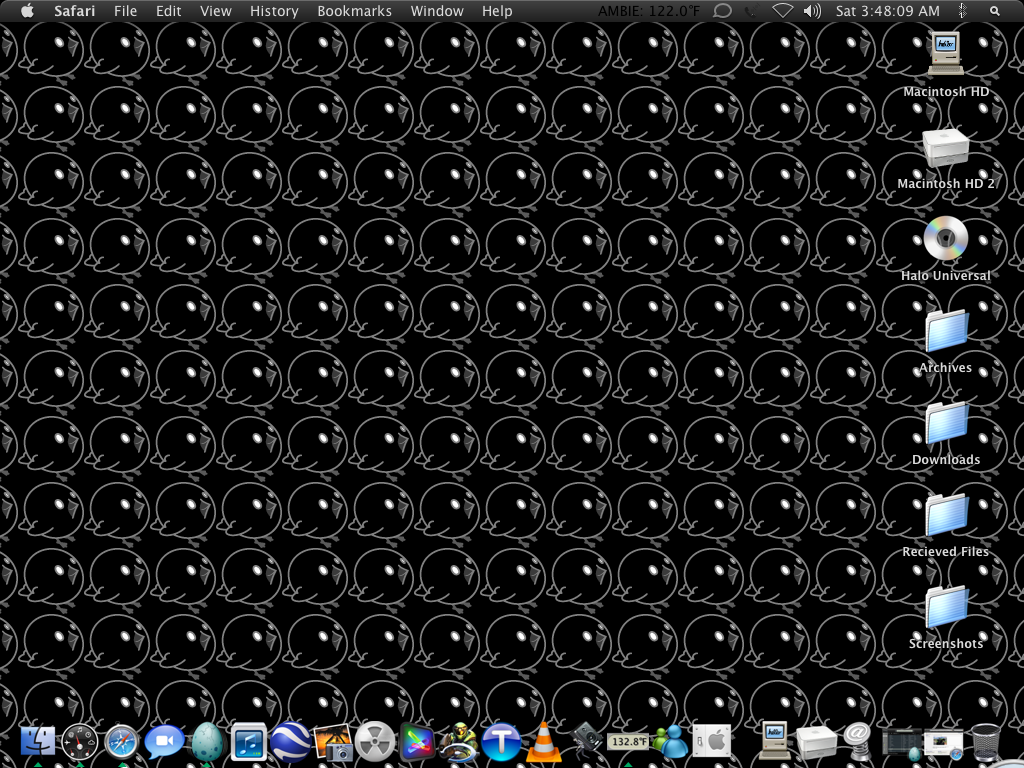Screen dimensions: 1024x768
Task: Open Spotlight search magnifier
Action: [x=994, y=11]
